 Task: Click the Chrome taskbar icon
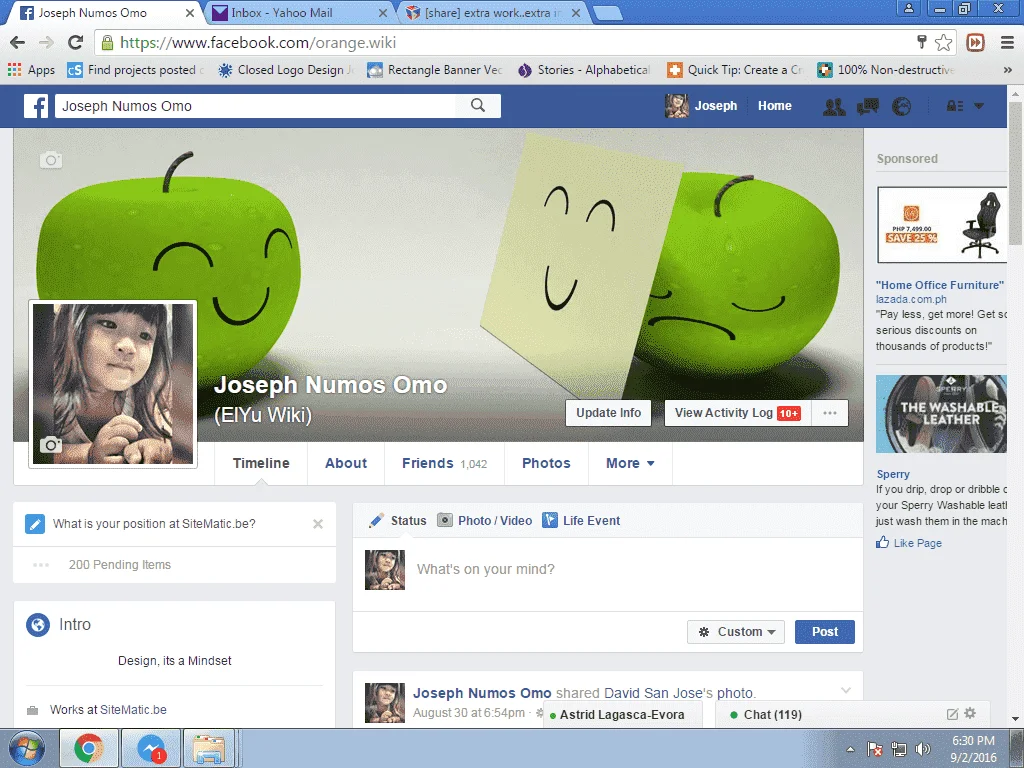pos(89,748)
